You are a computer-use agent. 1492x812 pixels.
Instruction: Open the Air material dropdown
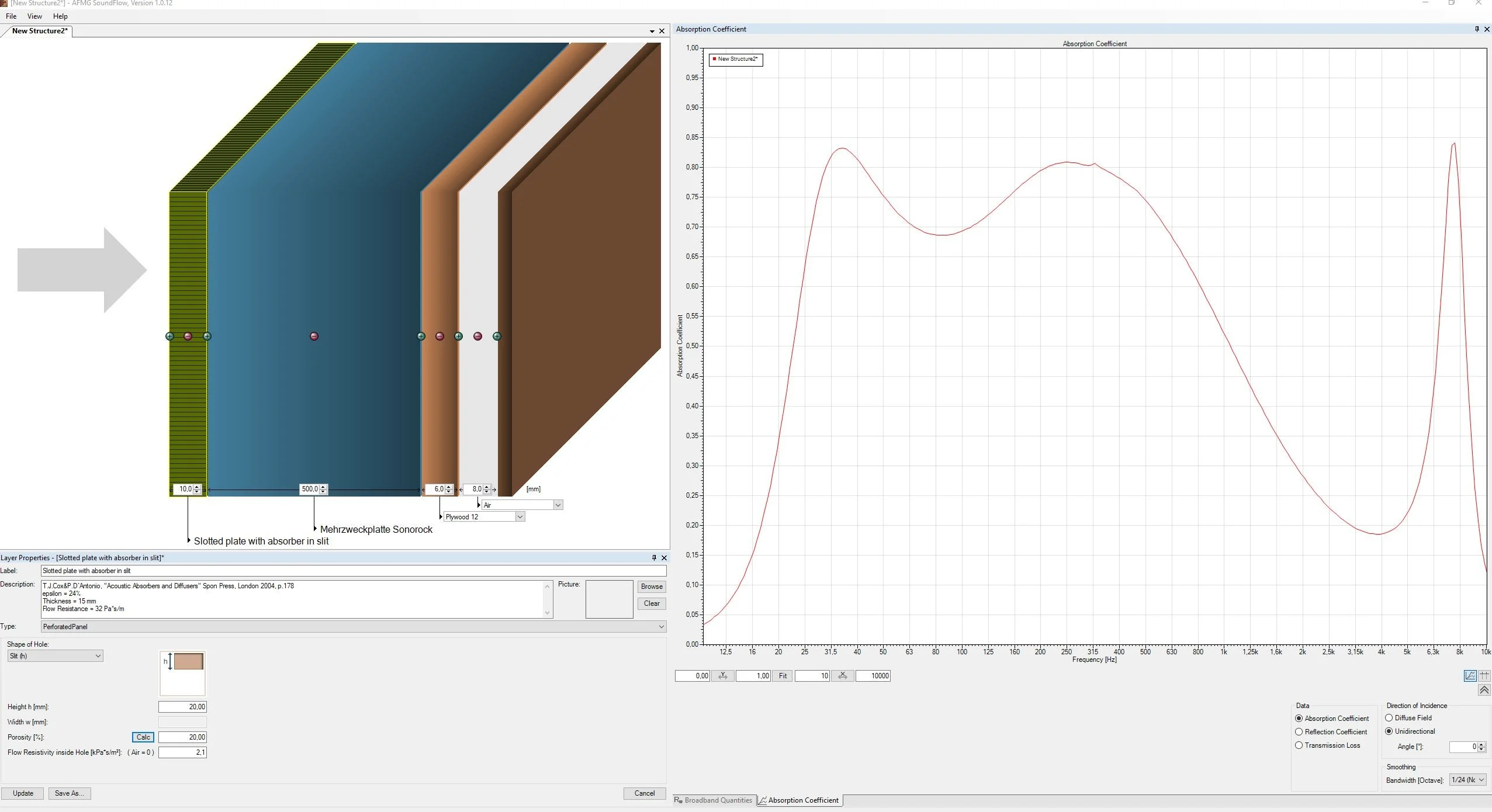(558, 505)
